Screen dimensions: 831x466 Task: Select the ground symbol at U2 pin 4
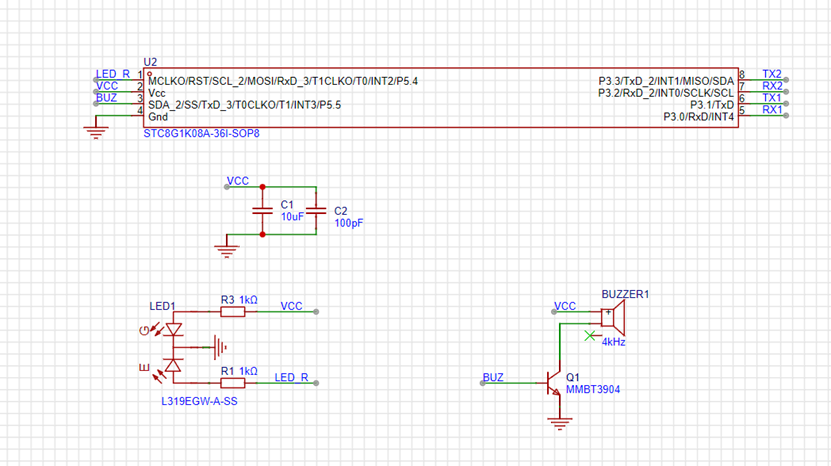96,130
